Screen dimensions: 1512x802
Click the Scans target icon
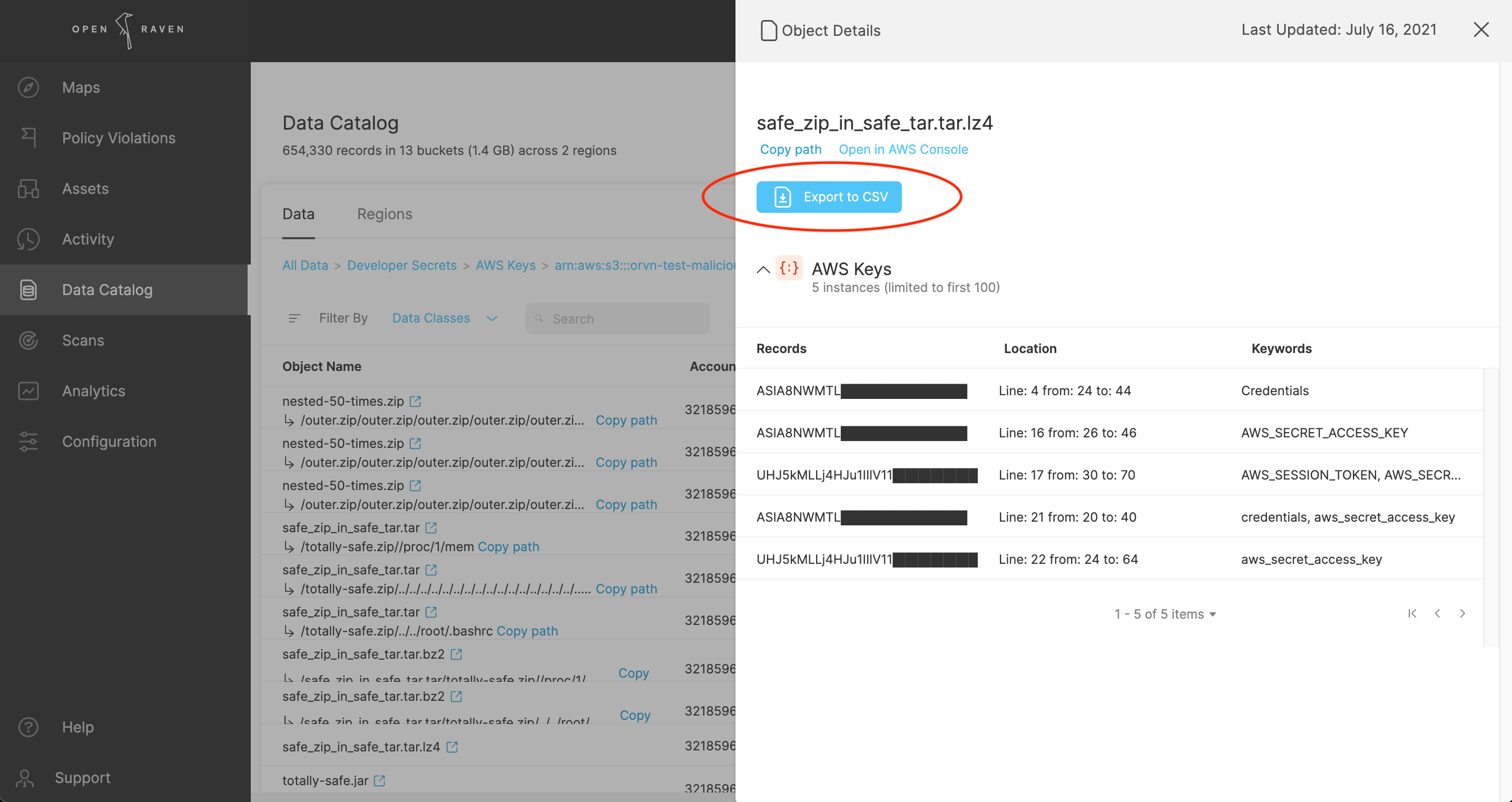pos(28,340)
